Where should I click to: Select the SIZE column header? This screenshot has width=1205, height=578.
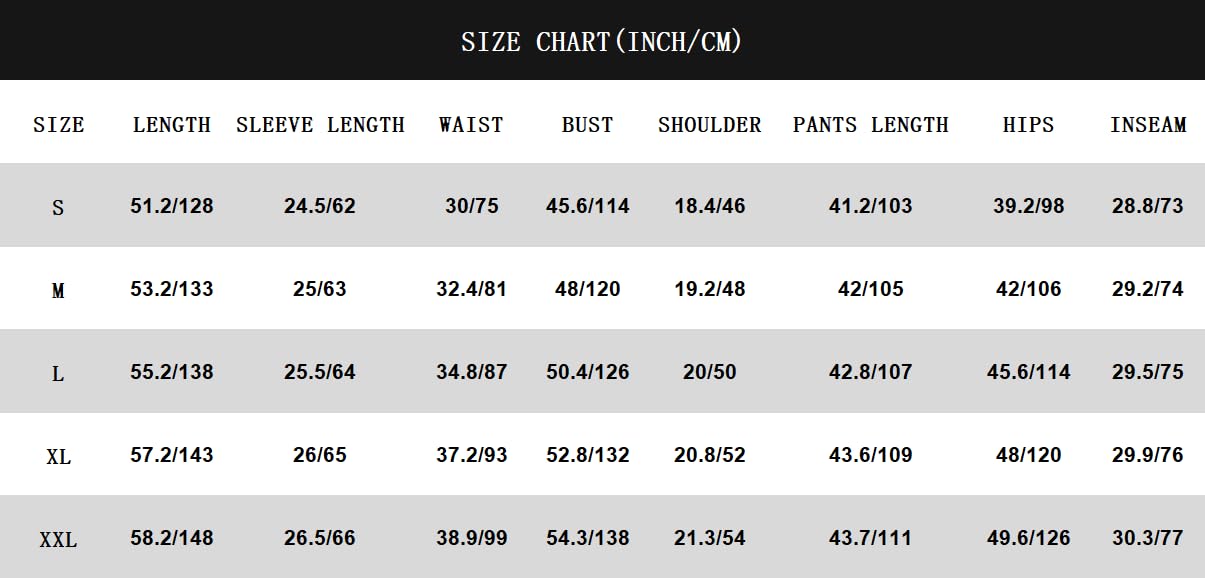pos(59,125)
